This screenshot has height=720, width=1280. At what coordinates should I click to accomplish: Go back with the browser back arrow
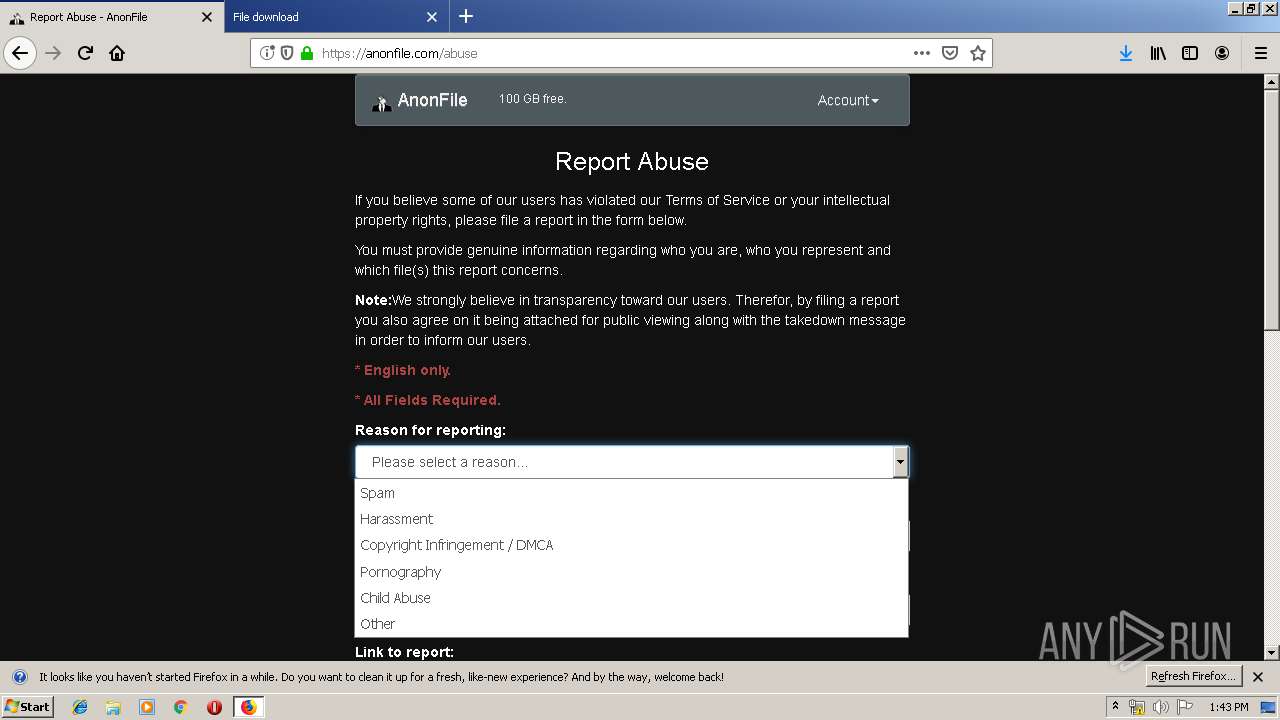pos(20,53)
